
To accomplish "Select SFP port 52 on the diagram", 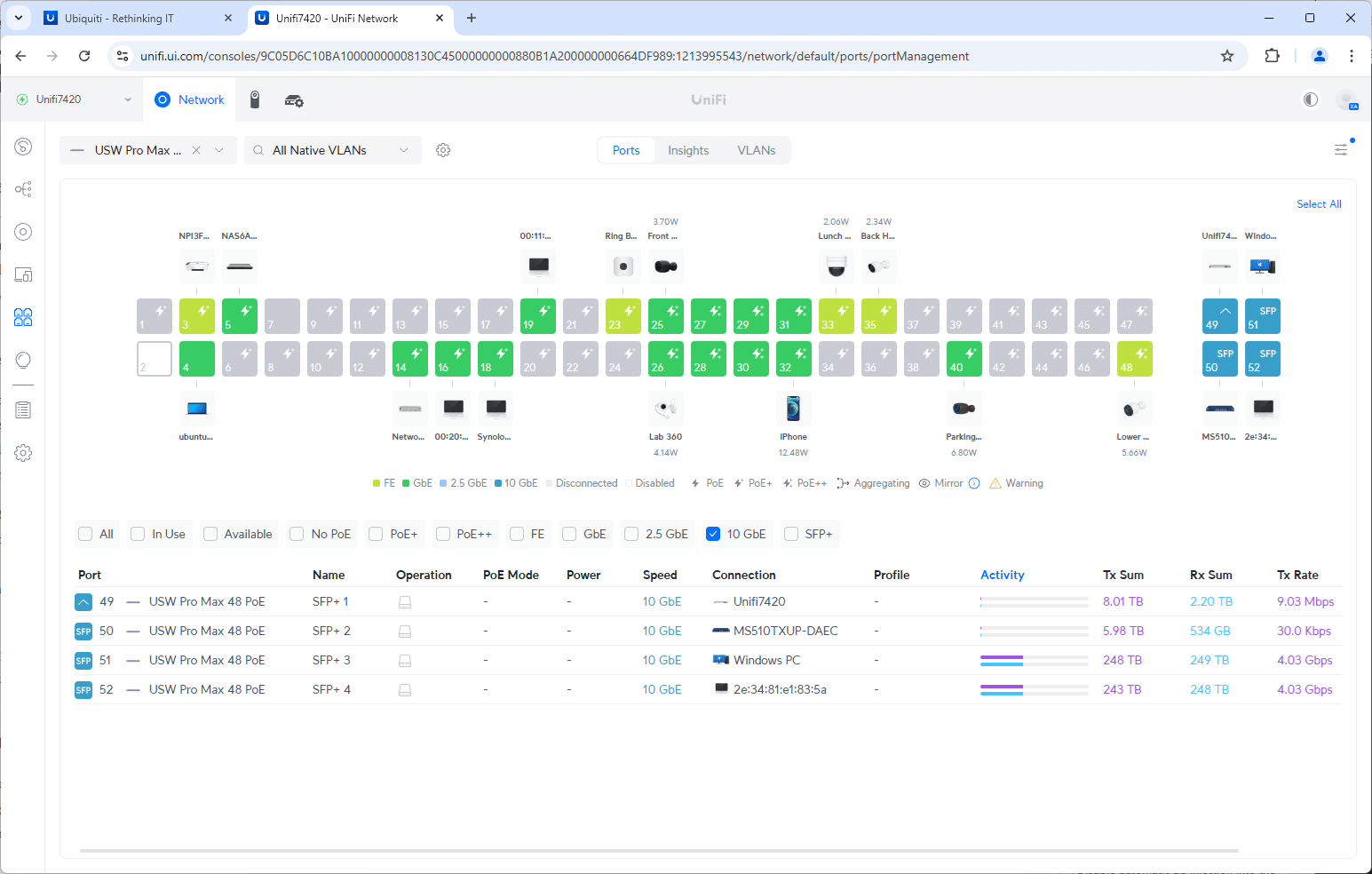I will point(1263,359).
